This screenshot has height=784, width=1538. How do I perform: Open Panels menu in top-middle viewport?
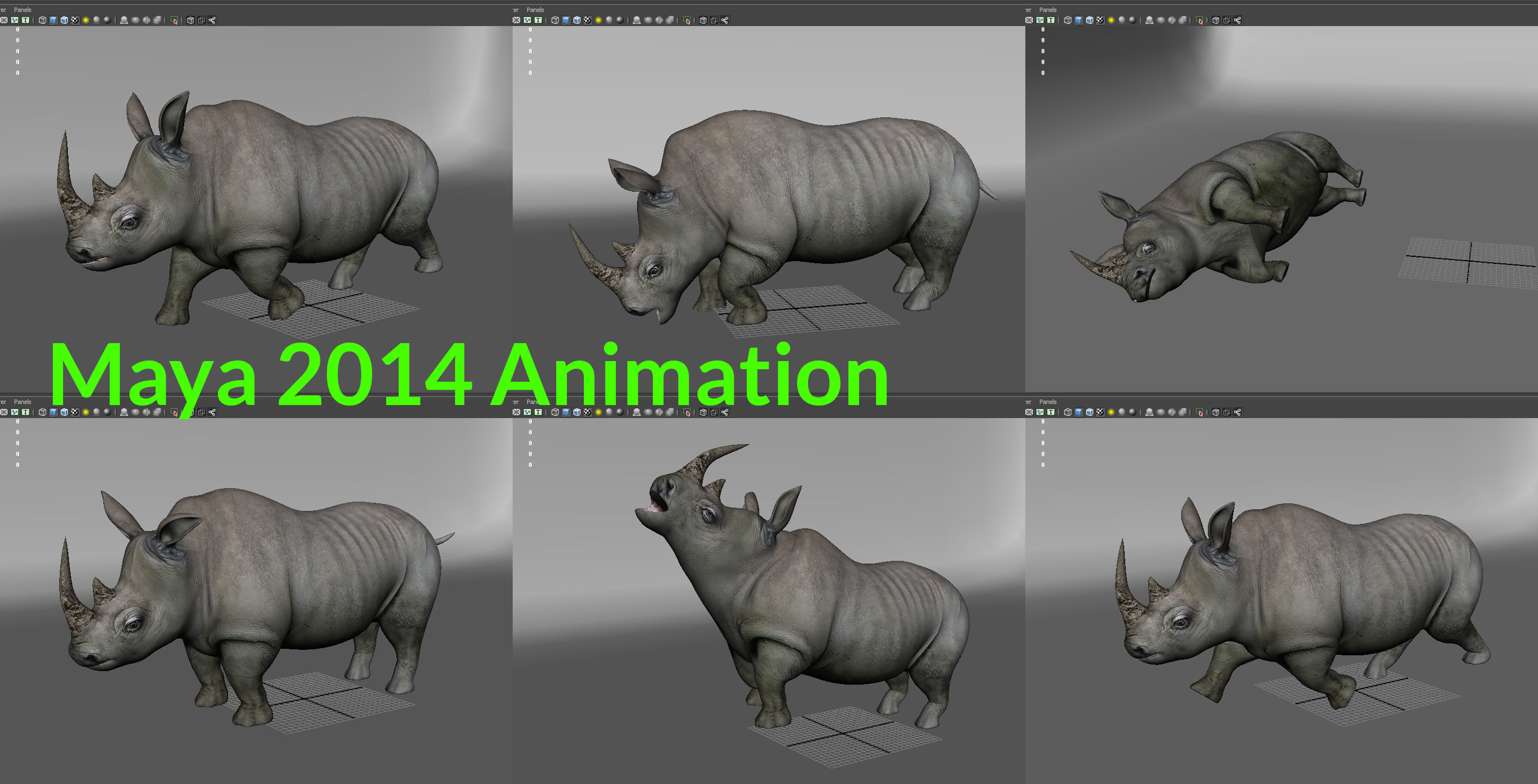[x=535, y=10]
